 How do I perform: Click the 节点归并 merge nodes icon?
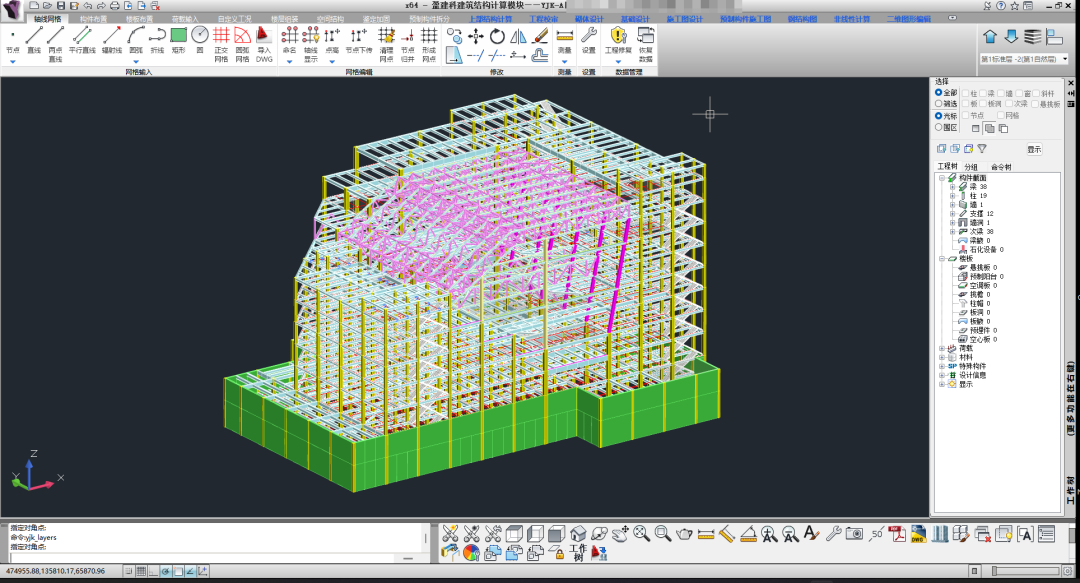click(x=408, y=45)
